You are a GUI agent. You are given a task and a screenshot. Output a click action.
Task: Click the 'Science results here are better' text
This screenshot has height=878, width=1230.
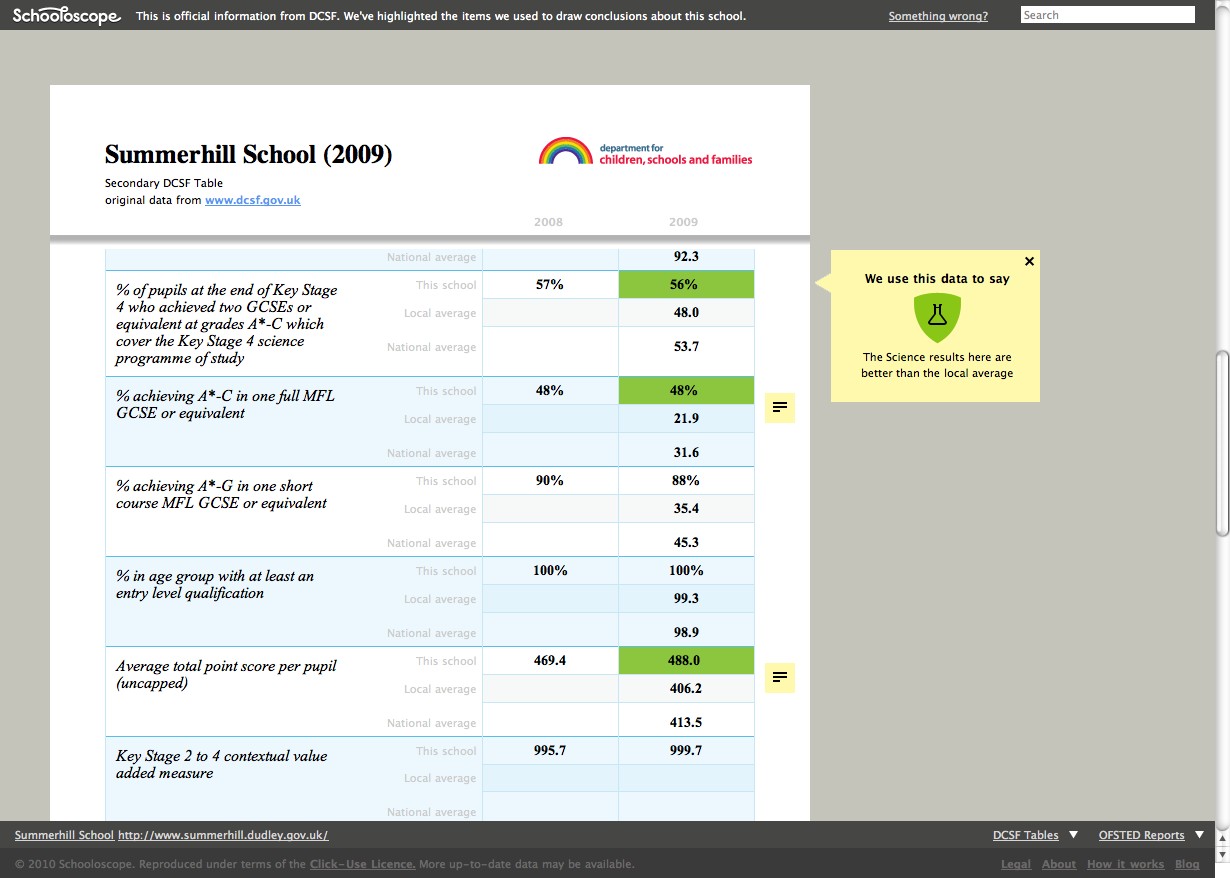[937, 365]
